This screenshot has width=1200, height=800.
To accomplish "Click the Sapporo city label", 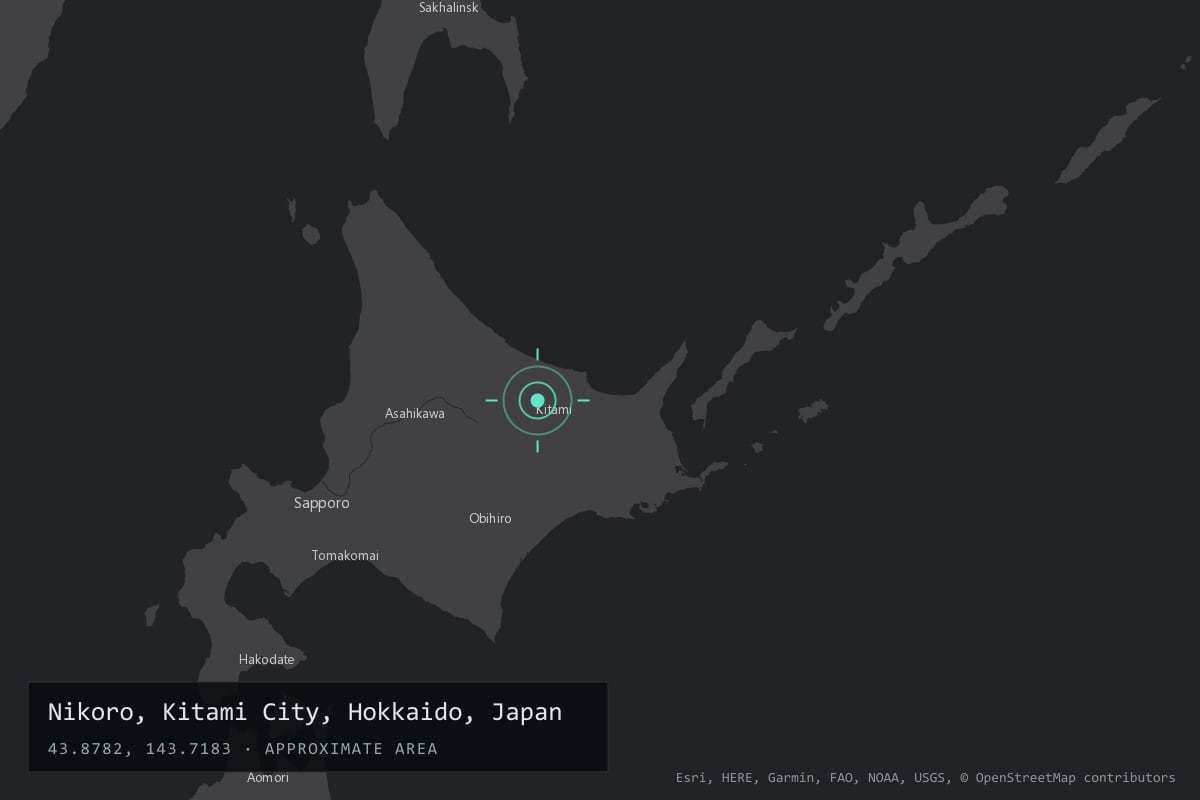I will click(322, 503).
